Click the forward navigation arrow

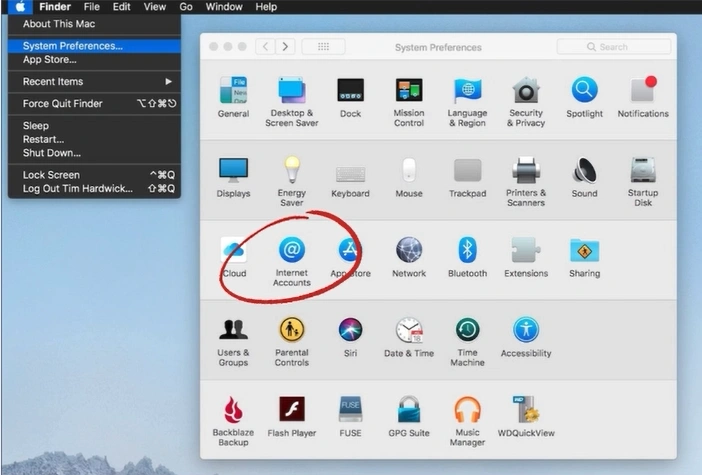point(285,47)
